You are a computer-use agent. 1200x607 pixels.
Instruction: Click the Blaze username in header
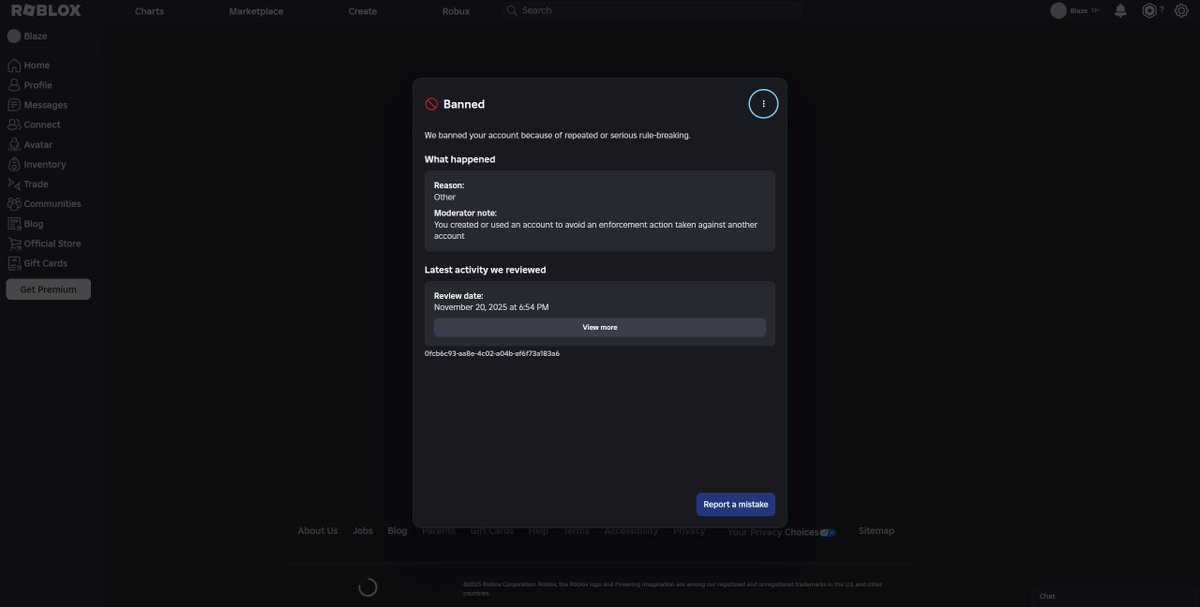point(1079,11)
